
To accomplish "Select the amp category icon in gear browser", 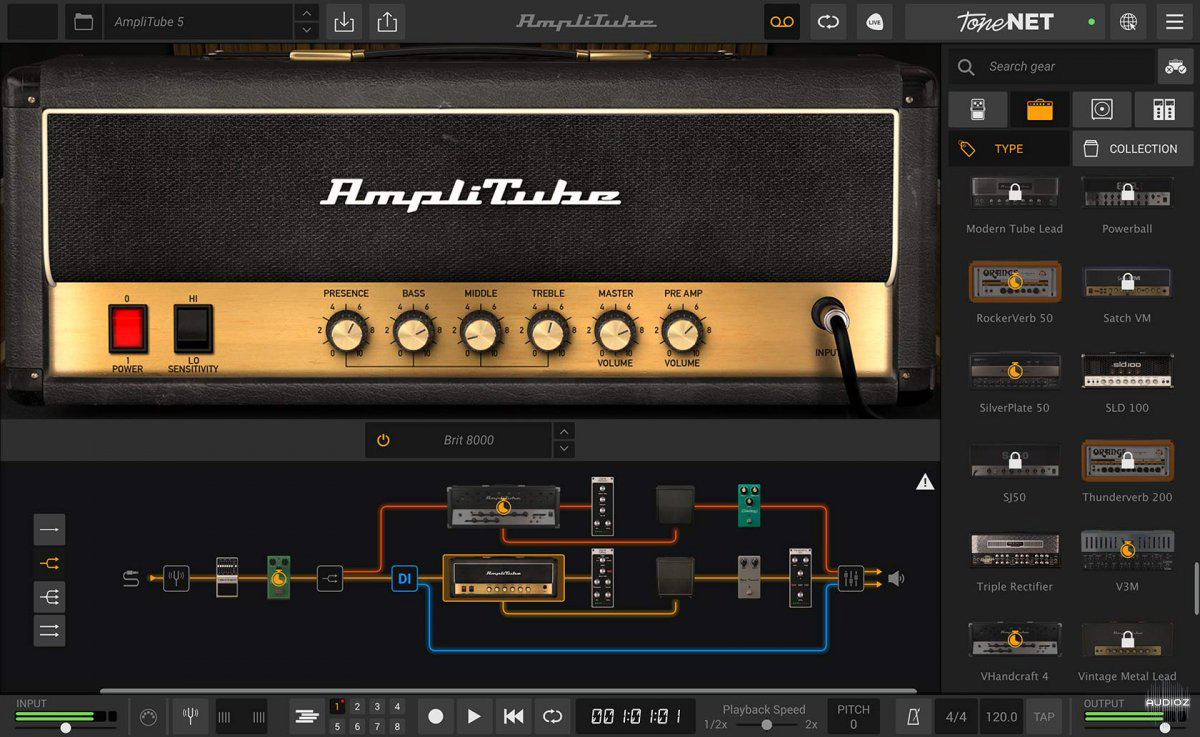I will (1039, 109).
